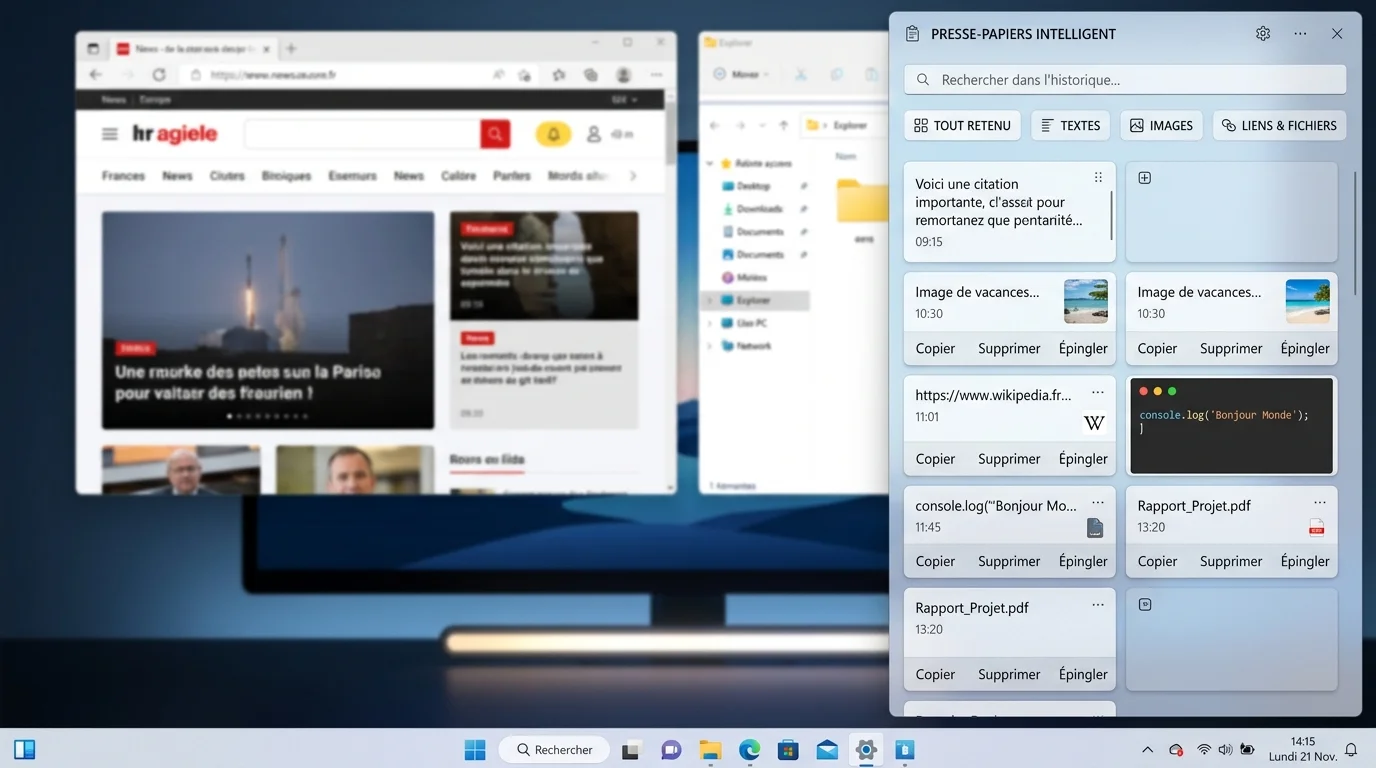Image resolution: width=1376 pixels, height=768 pixels.
Task: Open the browser settings and more menu
Action: point(657,75)
